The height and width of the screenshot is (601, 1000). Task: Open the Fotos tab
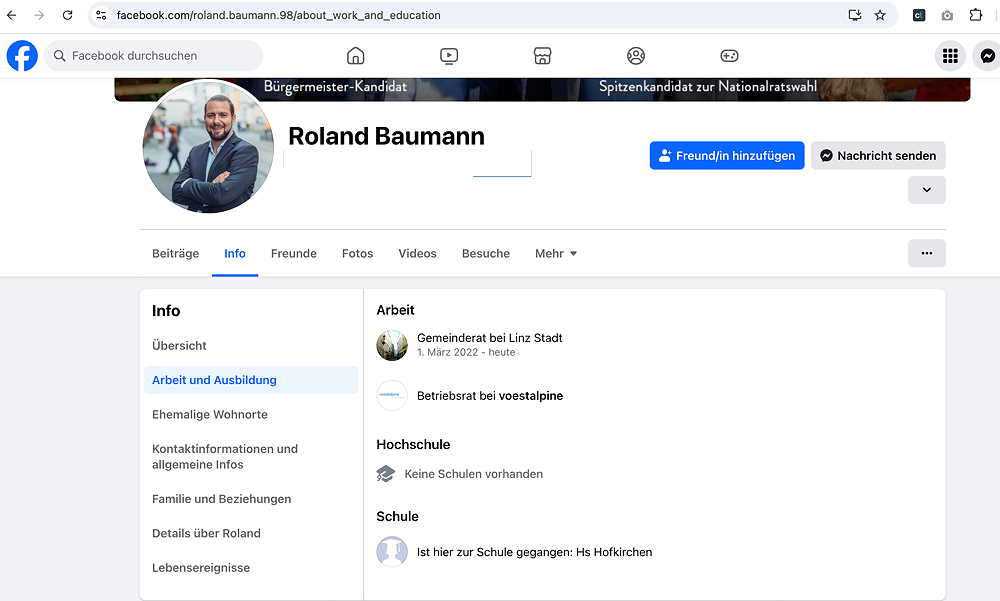tap(357, 253)
